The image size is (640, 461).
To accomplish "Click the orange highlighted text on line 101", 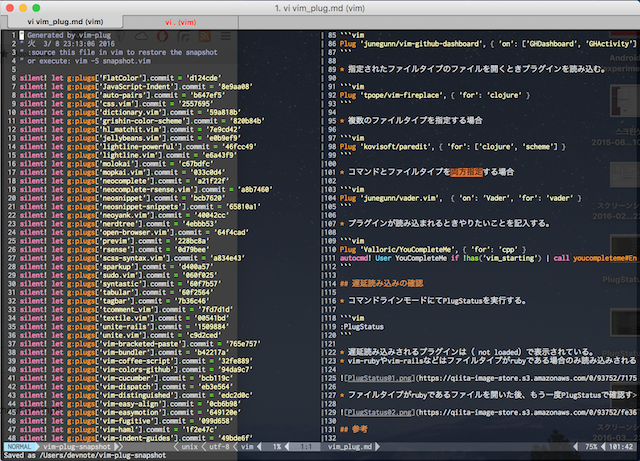I will 467,172.
